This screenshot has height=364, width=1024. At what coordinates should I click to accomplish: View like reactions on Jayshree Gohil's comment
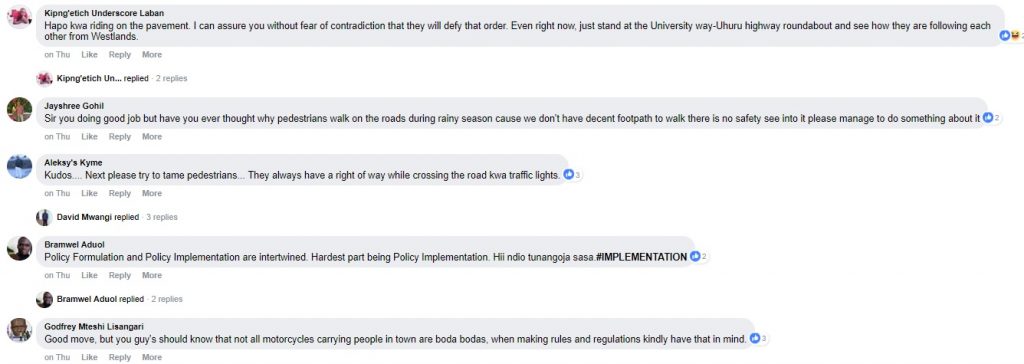(991, 118)
